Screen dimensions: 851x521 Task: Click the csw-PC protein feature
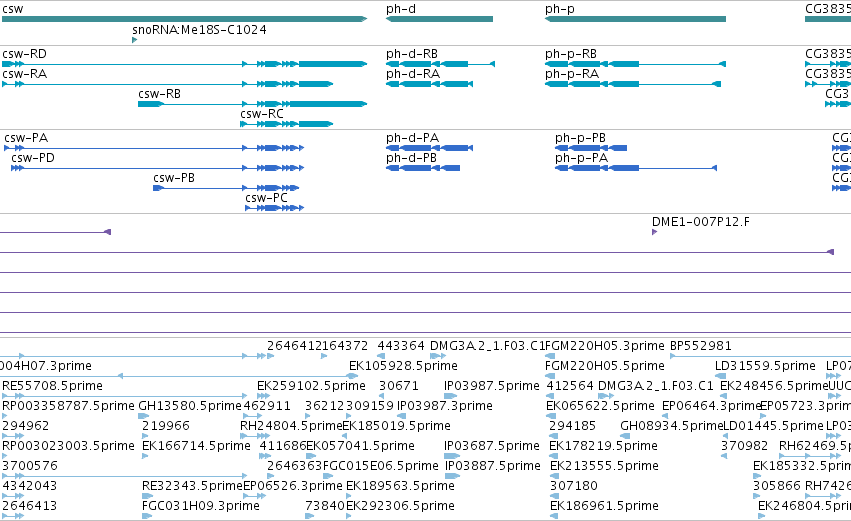coord(275,208)
